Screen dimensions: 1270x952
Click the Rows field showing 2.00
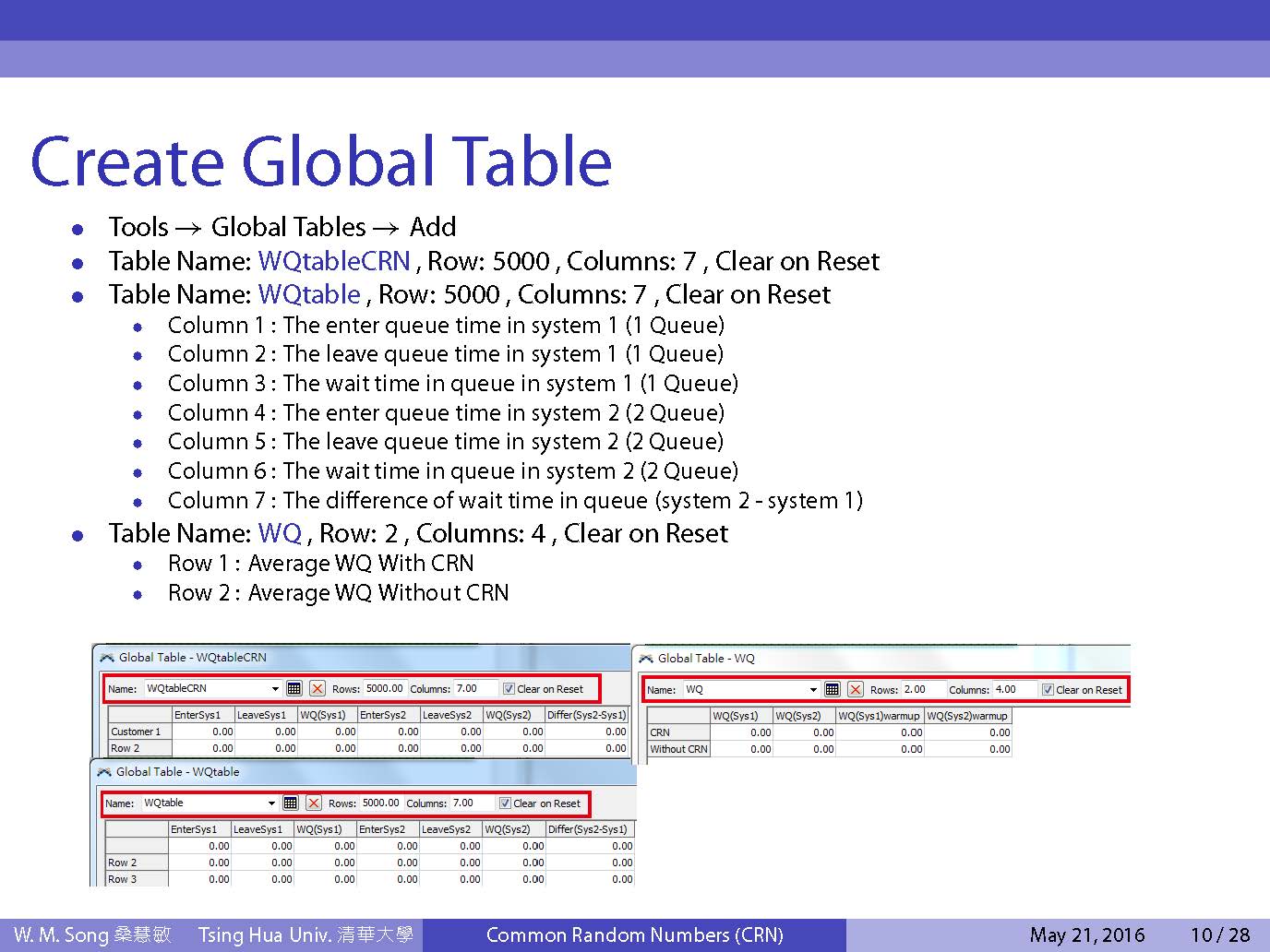coord(922,689)
